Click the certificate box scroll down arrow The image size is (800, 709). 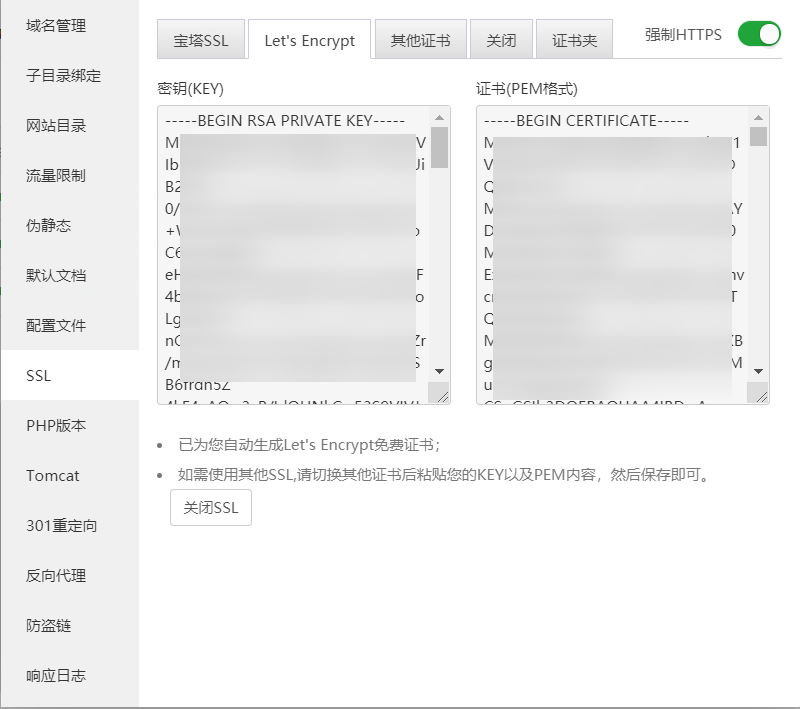click(x=759, y=371)
